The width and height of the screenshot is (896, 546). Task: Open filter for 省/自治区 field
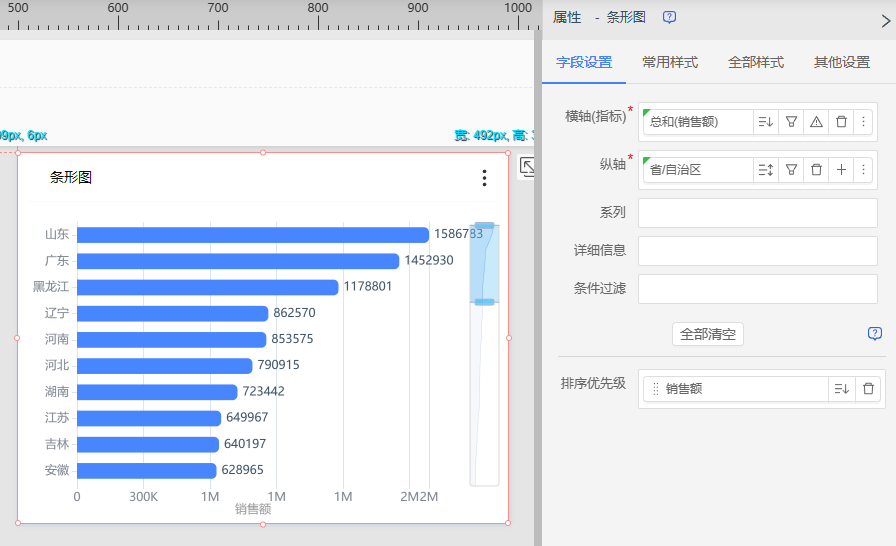[791, 170]
